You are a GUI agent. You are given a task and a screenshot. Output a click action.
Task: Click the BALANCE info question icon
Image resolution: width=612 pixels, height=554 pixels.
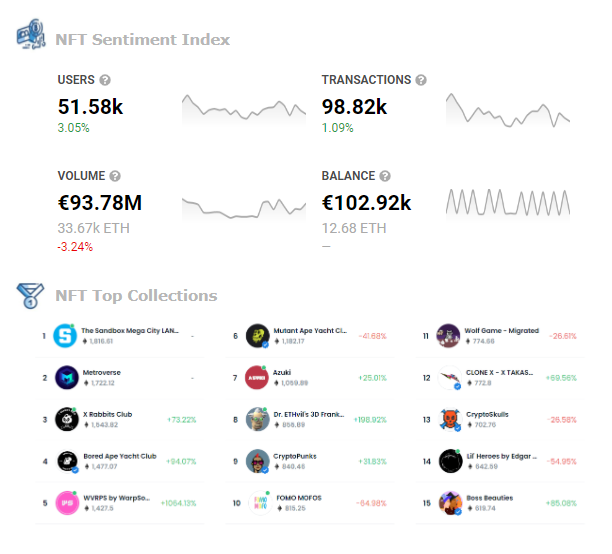[385, 176]
